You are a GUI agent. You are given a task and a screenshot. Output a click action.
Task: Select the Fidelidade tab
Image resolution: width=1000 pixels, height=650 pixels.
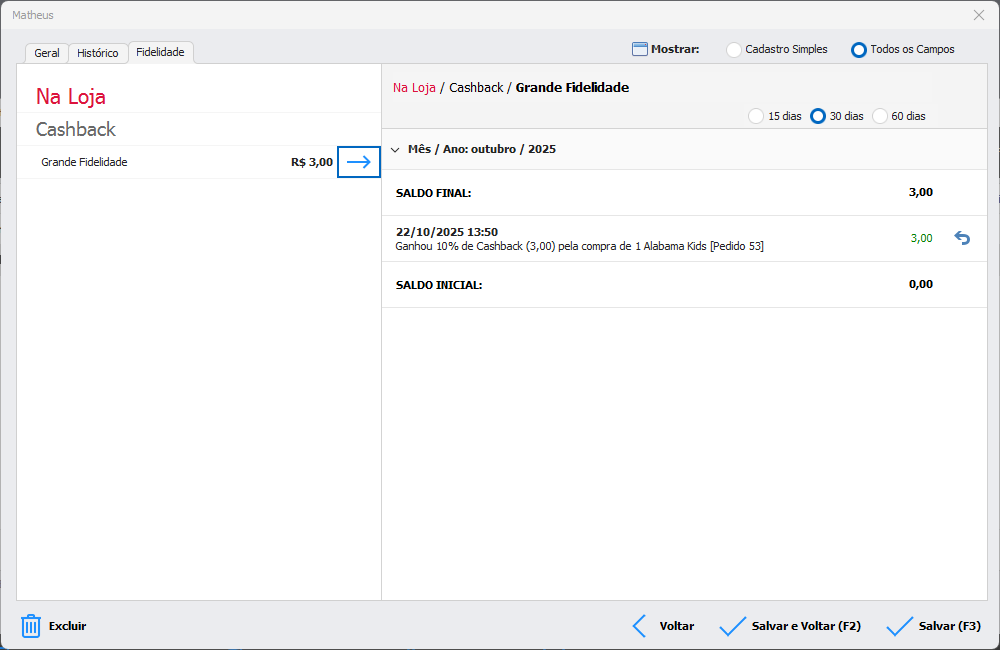[160, 52]
